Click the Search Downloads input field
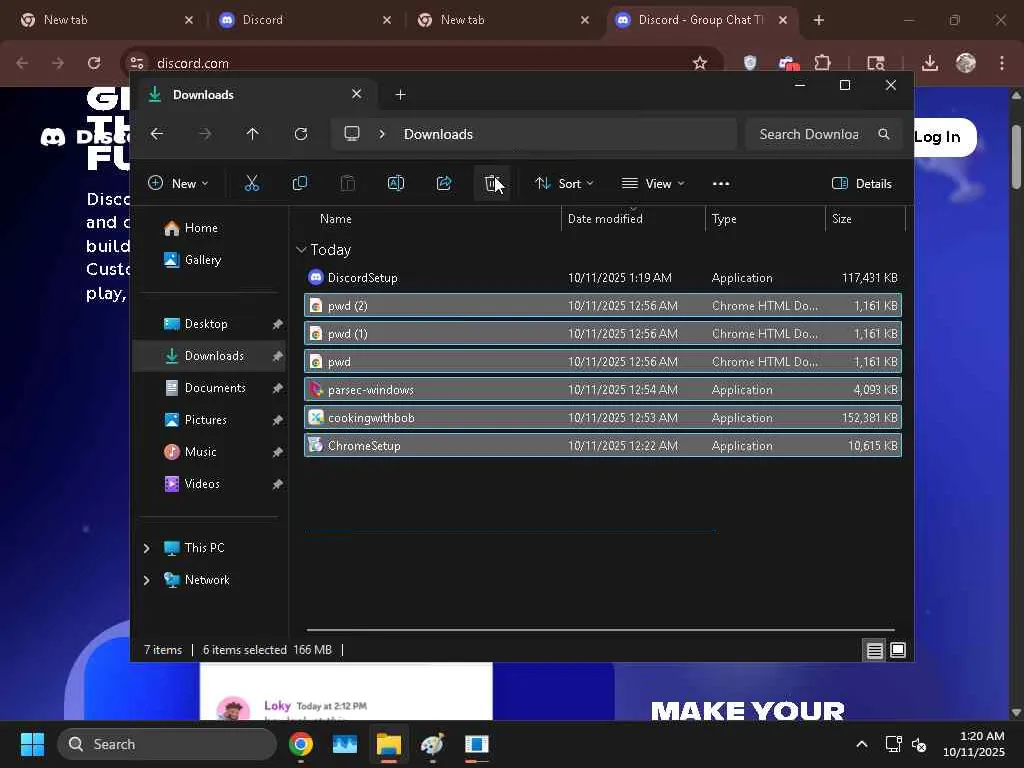Viewport: 1024px width, 768px height. coord(808,134)
